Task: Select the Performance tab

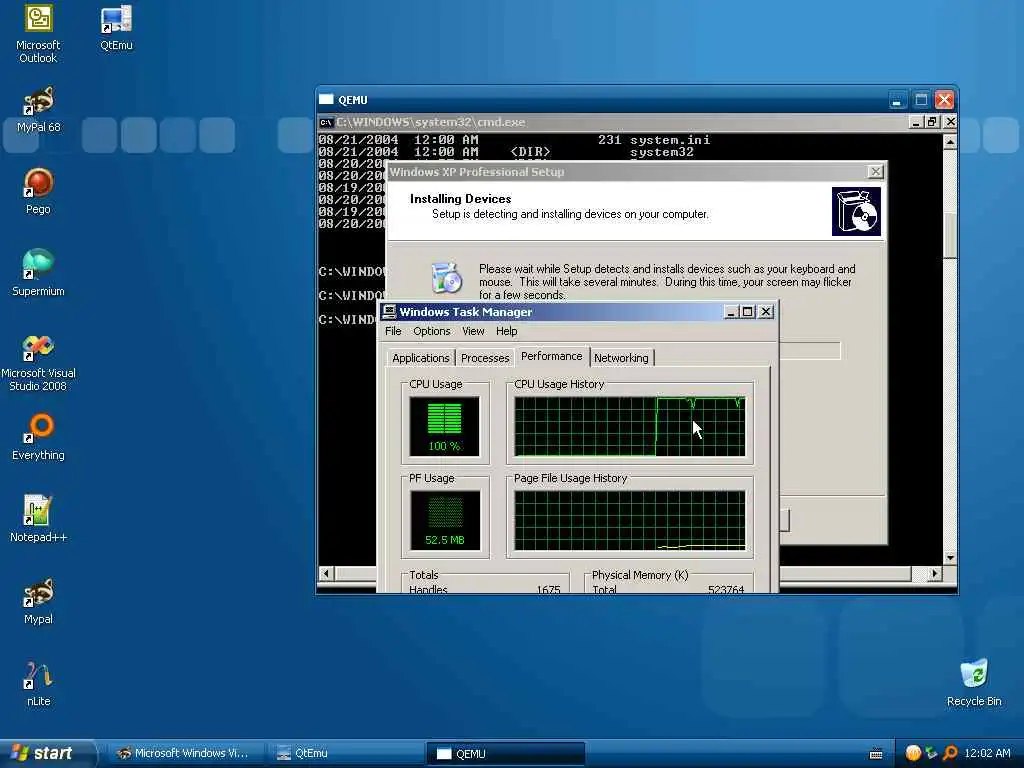Action: coord(551,357)
